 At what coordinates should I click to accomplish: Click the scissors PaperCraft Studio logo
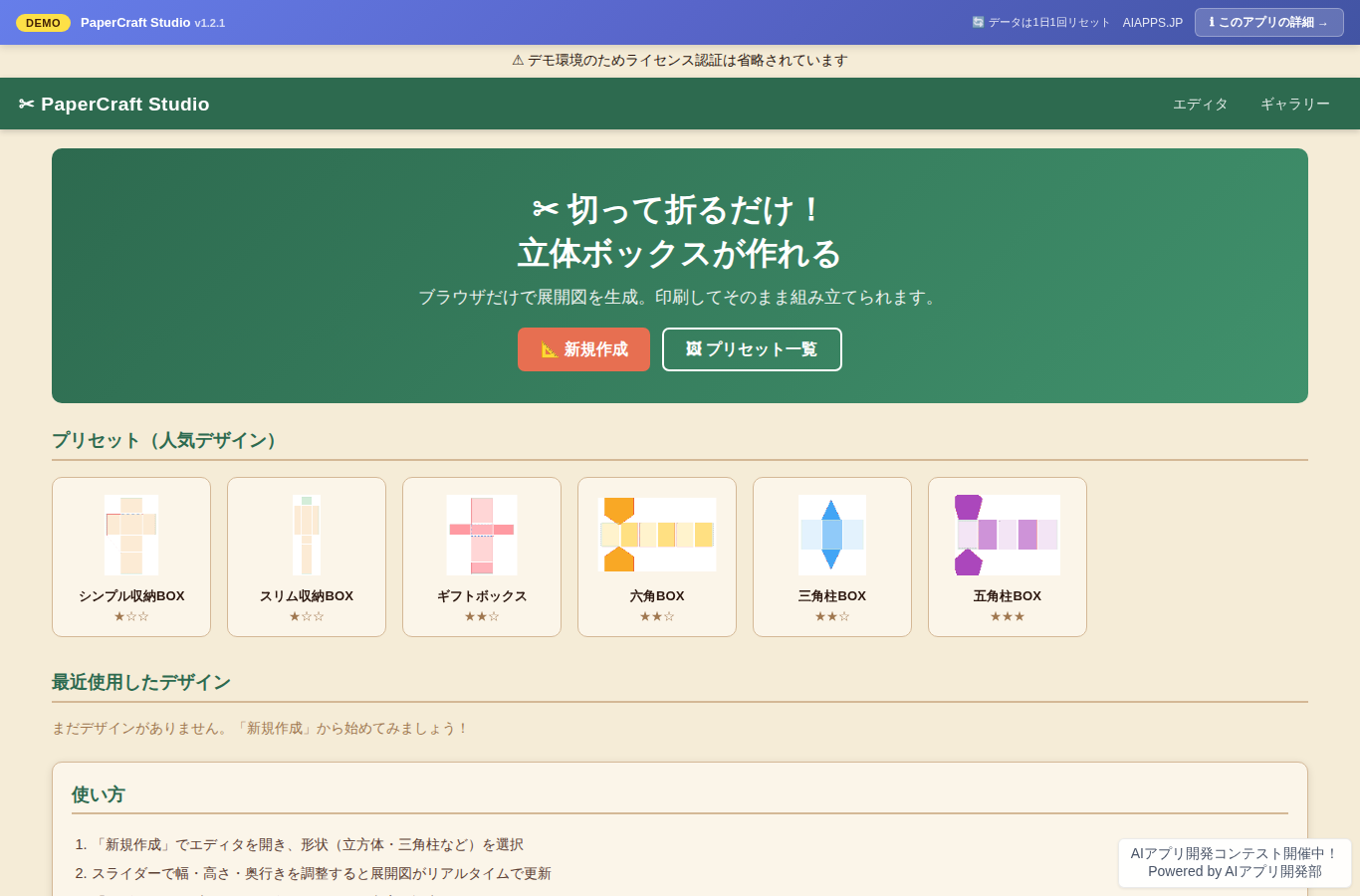113,104
